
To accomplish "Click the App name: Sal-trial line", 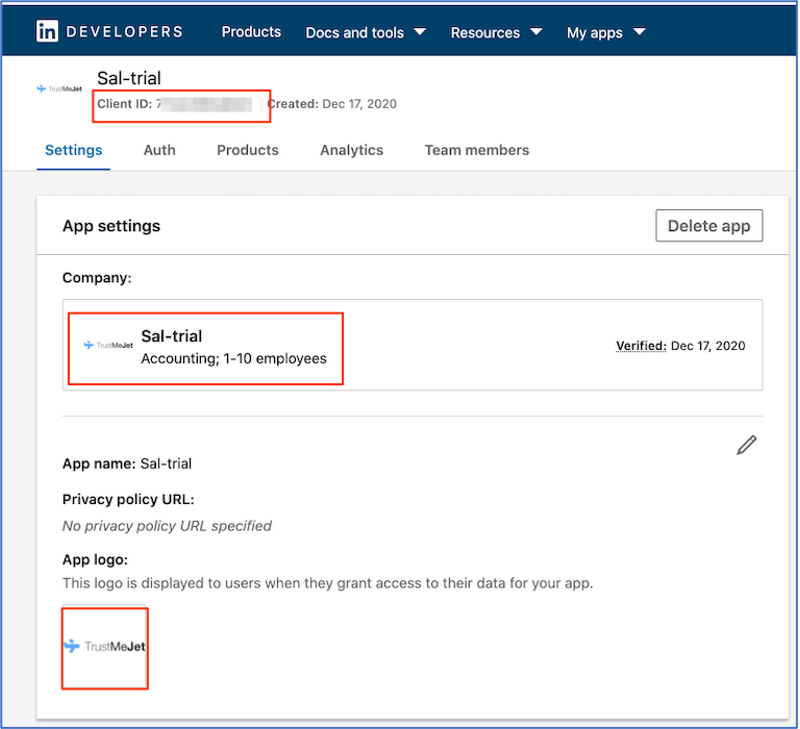I will [x=127, y=463].
